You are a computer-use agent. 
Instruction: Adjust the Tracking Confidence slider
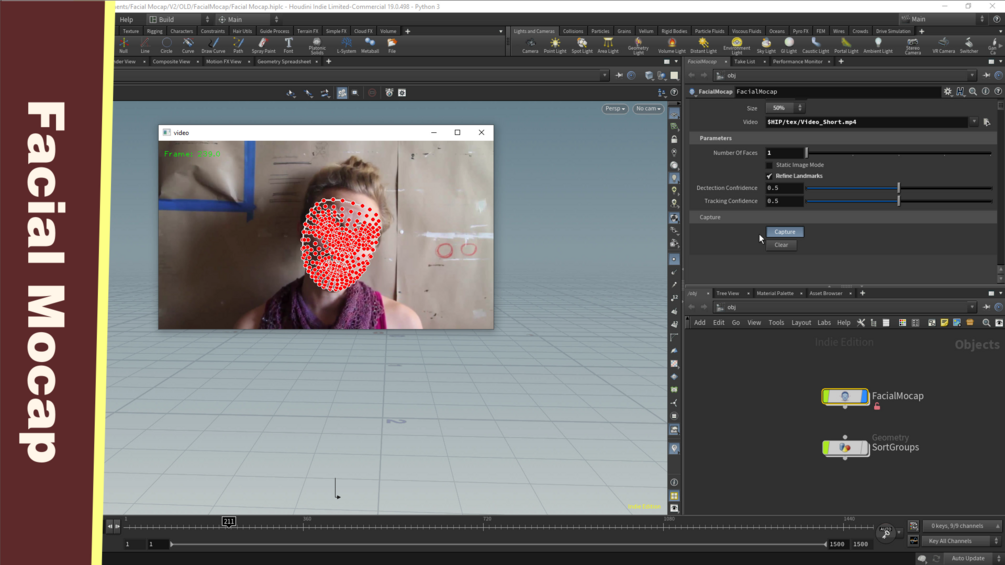tap(898, 201)
